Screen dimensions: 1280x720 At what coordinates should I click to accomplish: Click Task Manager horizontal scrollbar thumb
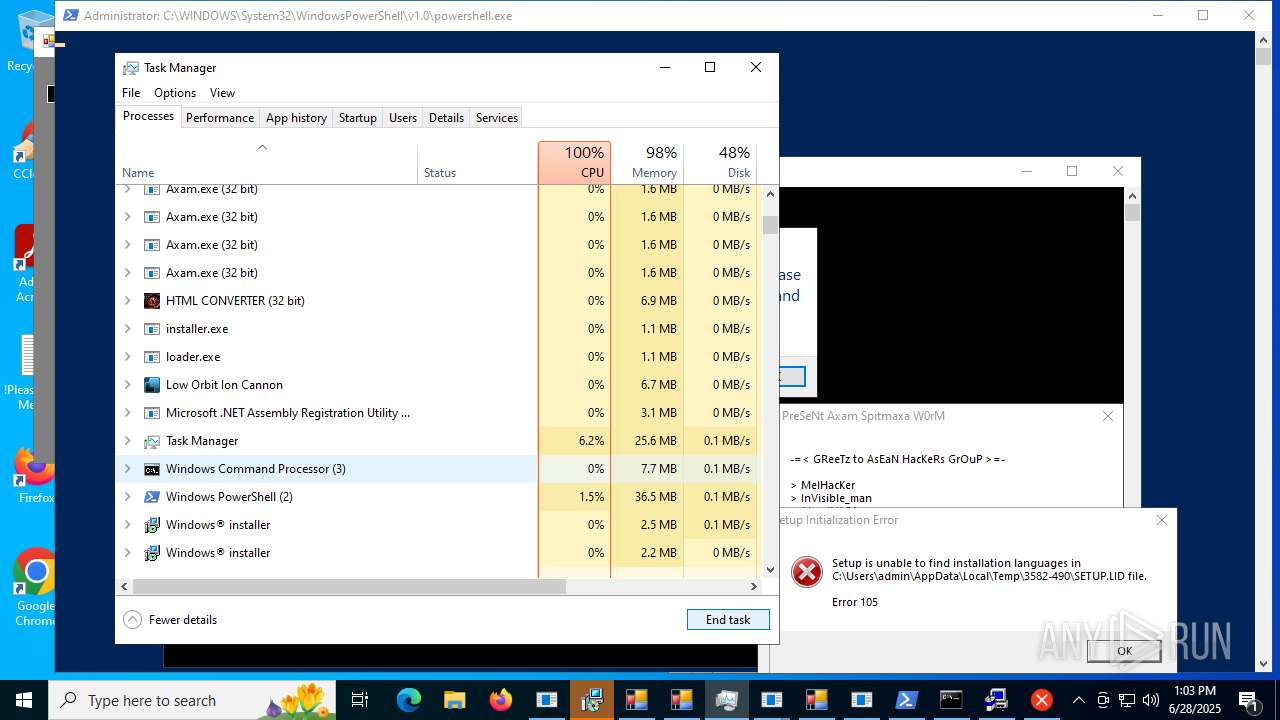tap(349, 586)
